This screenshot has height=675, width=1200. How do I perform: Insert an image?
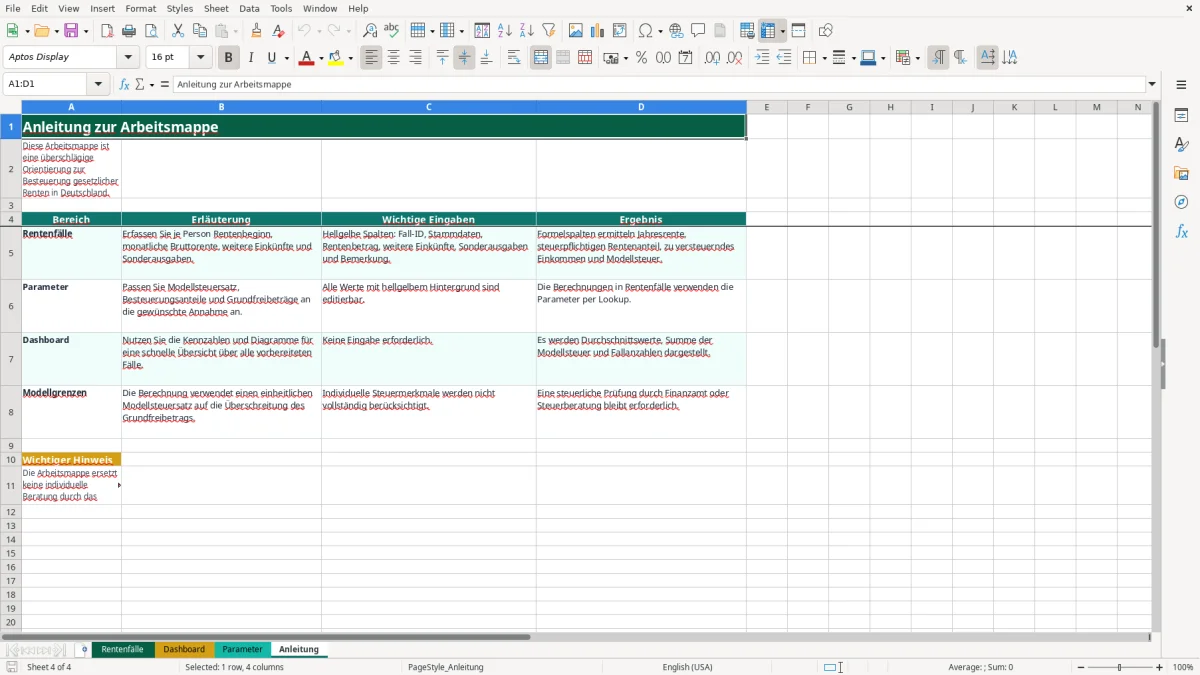pos(576,31)
